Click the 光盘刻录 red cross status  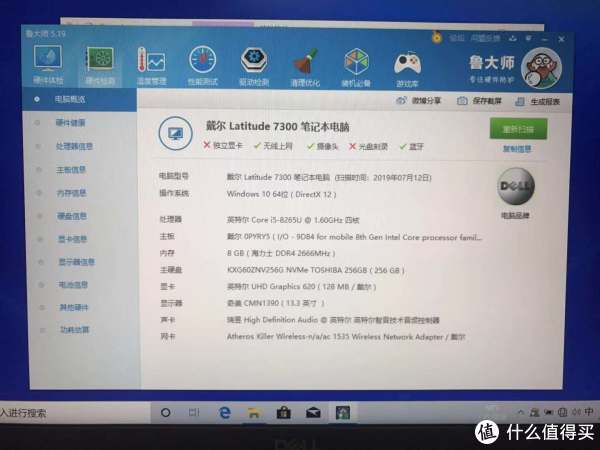tap(368, 146)
